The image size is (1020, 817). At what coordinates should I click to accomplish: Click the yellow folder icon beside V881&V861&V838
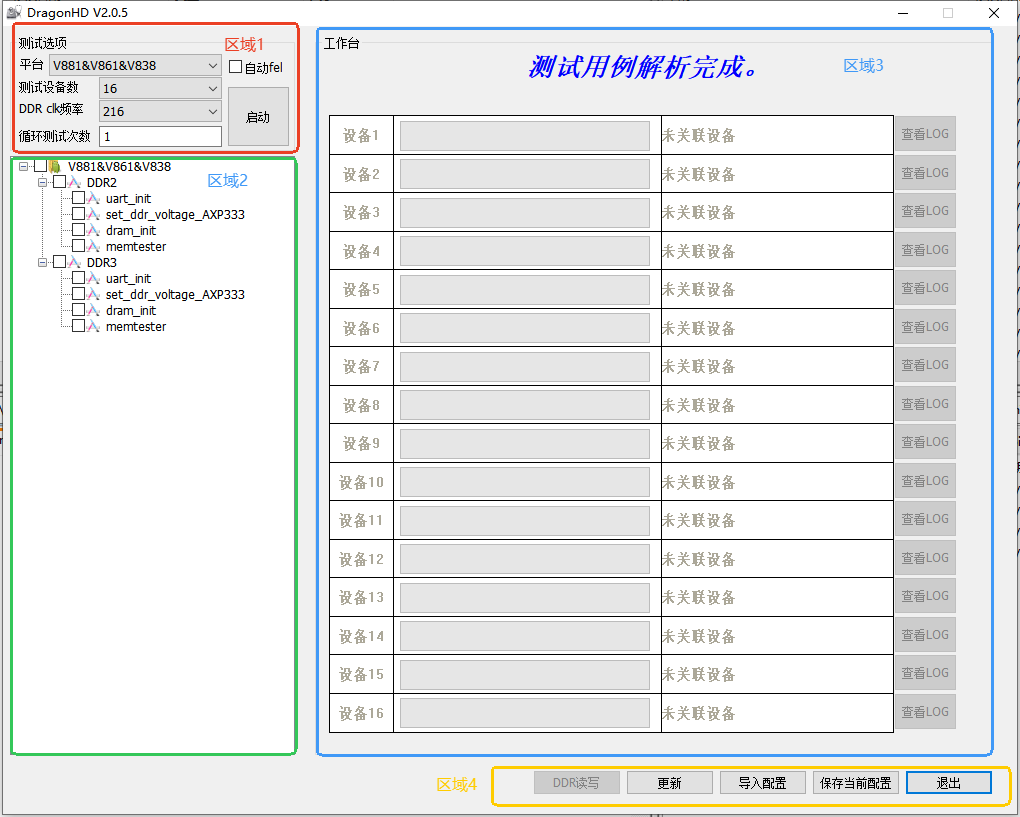[55, 167]
